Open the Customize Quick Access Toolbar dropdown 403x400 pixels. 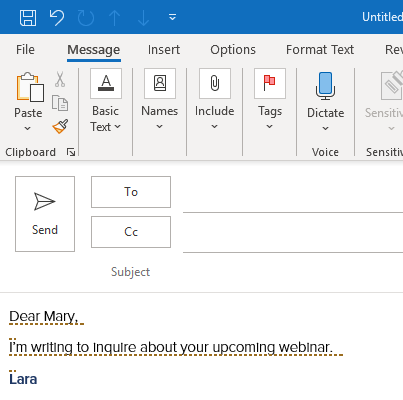[172, 17]
